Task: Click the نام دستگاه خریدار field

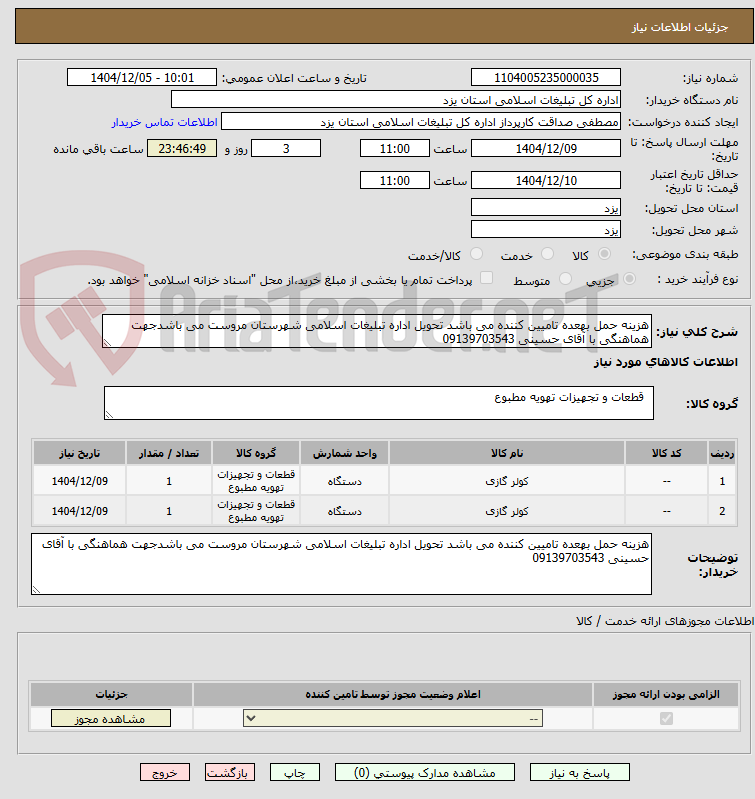Action: tap(396, 100)
